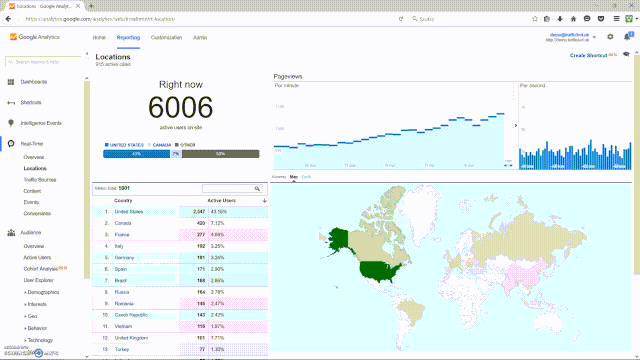Switch to the Customization tab

tap(166, 37)
